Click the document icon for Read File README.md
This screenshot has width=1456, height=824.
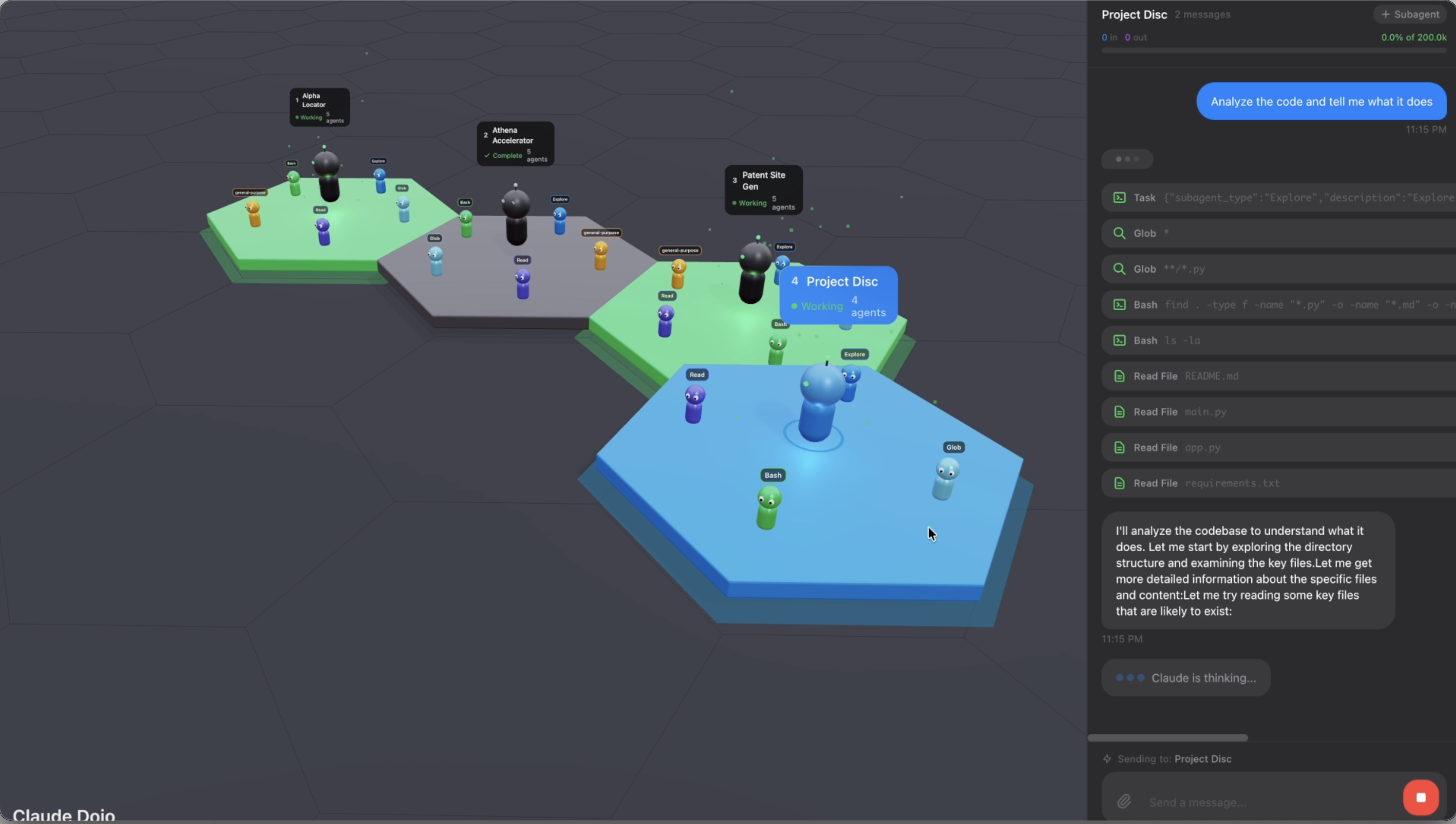1120,376
